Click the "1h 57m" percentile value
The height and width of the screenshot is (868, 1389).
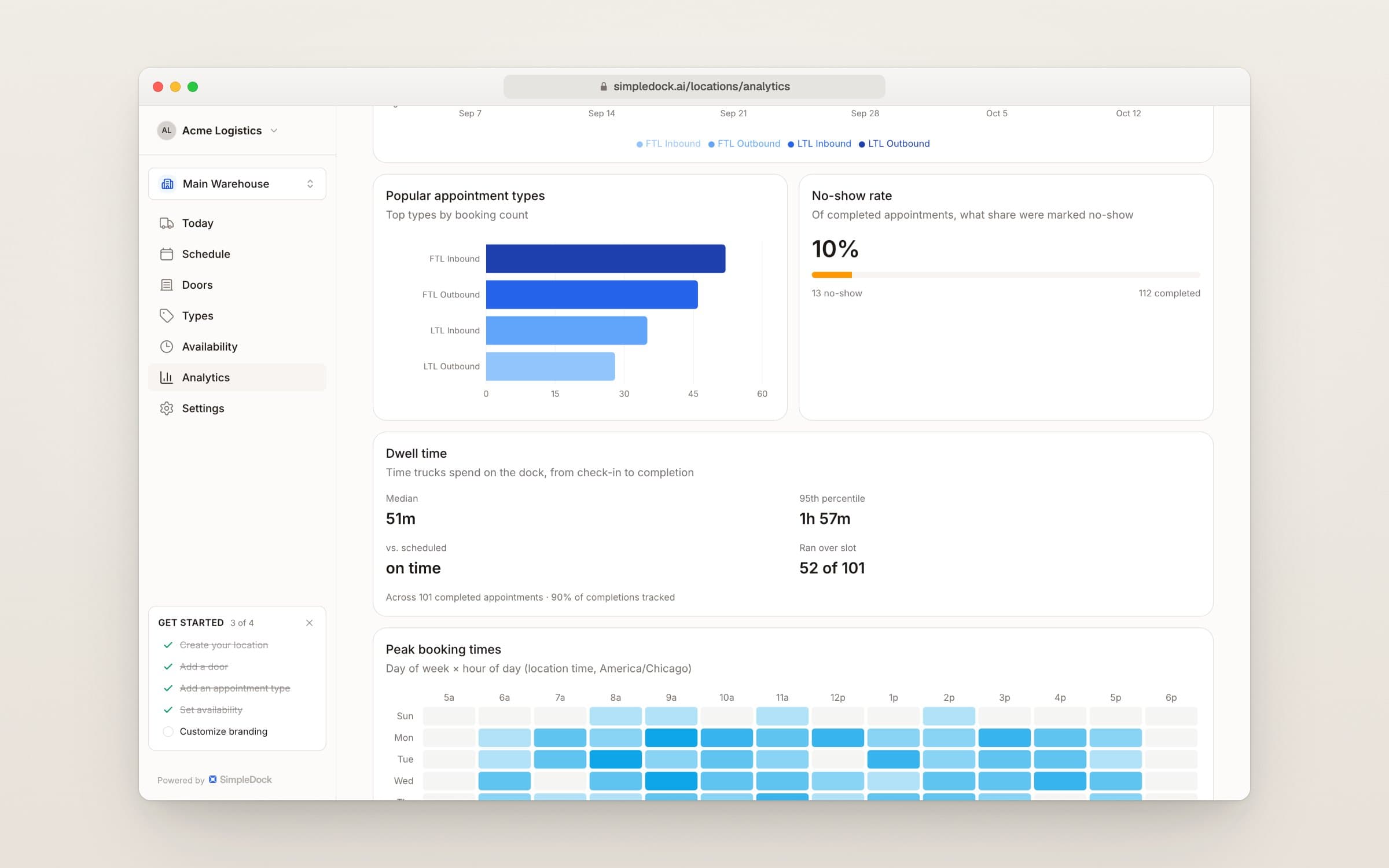point(825,519)
